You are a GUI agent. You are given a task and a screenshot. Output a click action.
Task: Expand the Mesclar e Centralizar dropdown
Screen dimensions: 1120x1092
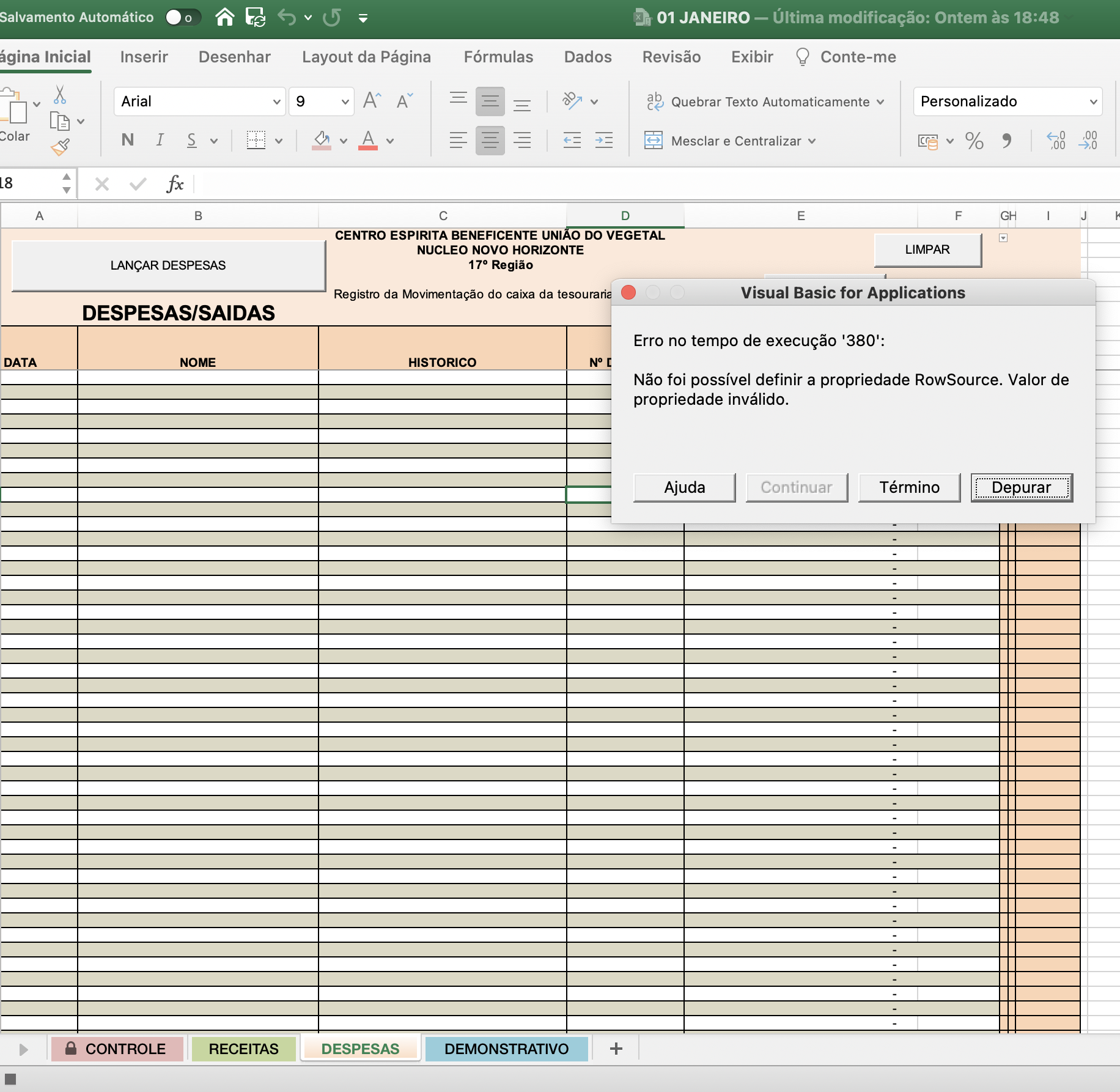(812, 141)
